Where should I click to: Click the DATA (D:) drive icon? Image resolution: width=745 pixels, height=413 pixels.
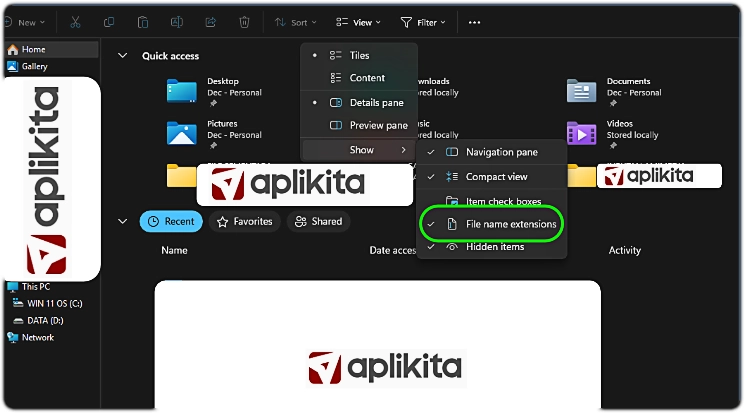pyautogui.click(x=18, y=321)
